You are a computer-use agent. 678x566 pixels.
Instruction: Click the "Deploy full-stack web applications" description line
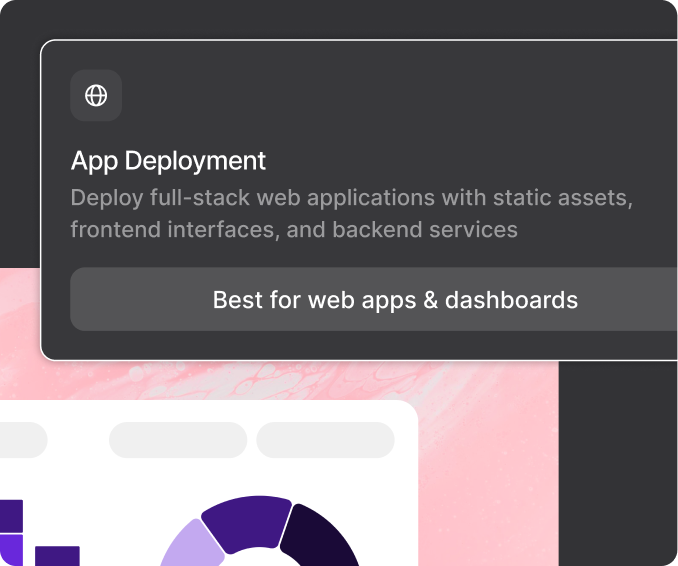tap(351, 197)
